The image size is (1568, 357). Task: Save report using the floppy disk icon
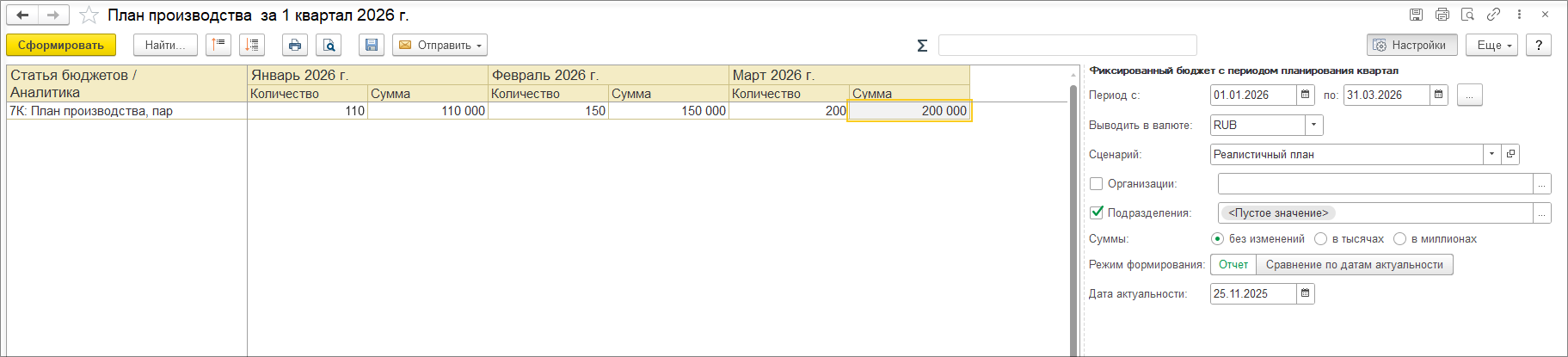[x=372, y=45]
